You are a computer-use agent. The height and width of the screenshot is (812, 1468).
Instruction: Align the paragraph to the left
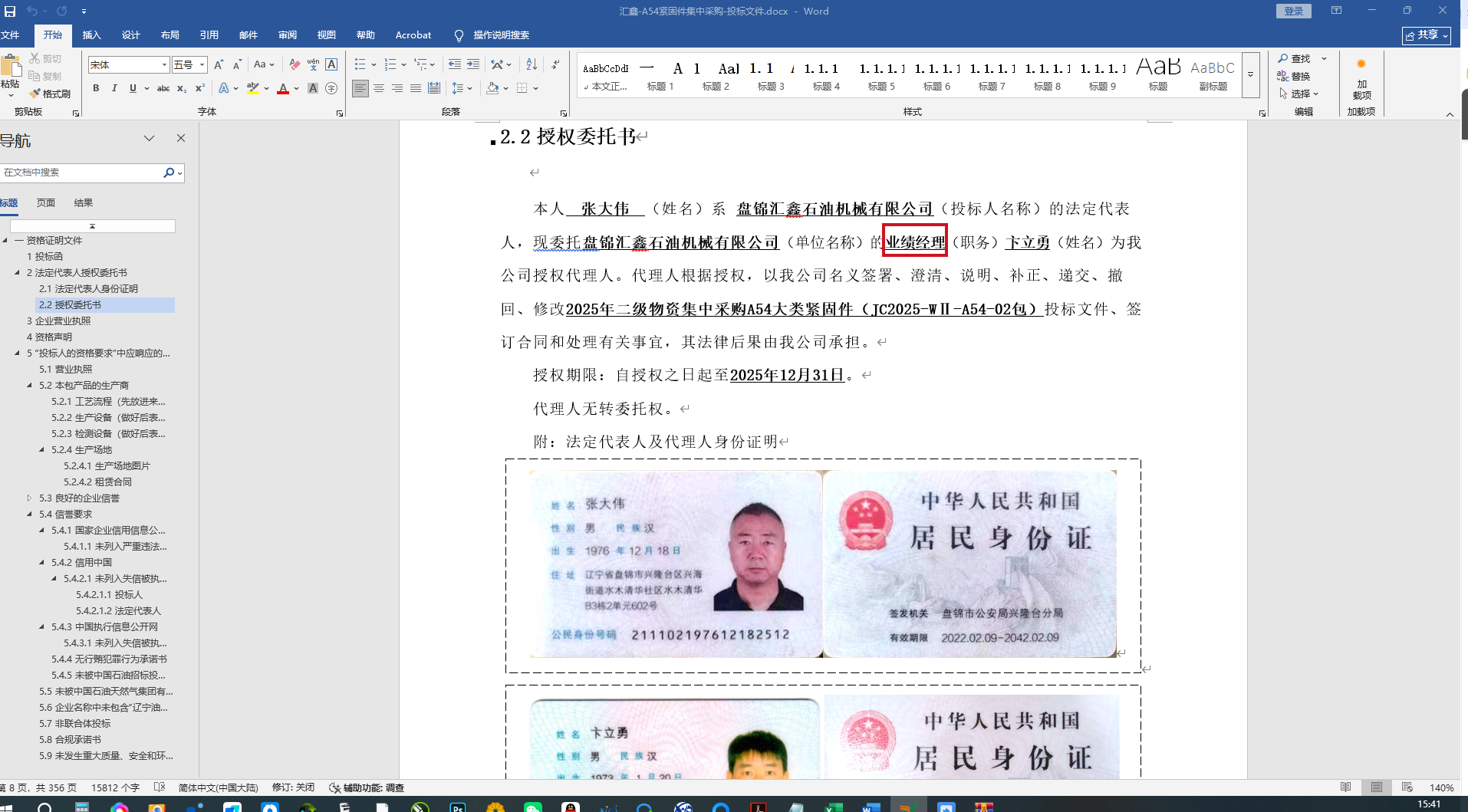(360, 88)
